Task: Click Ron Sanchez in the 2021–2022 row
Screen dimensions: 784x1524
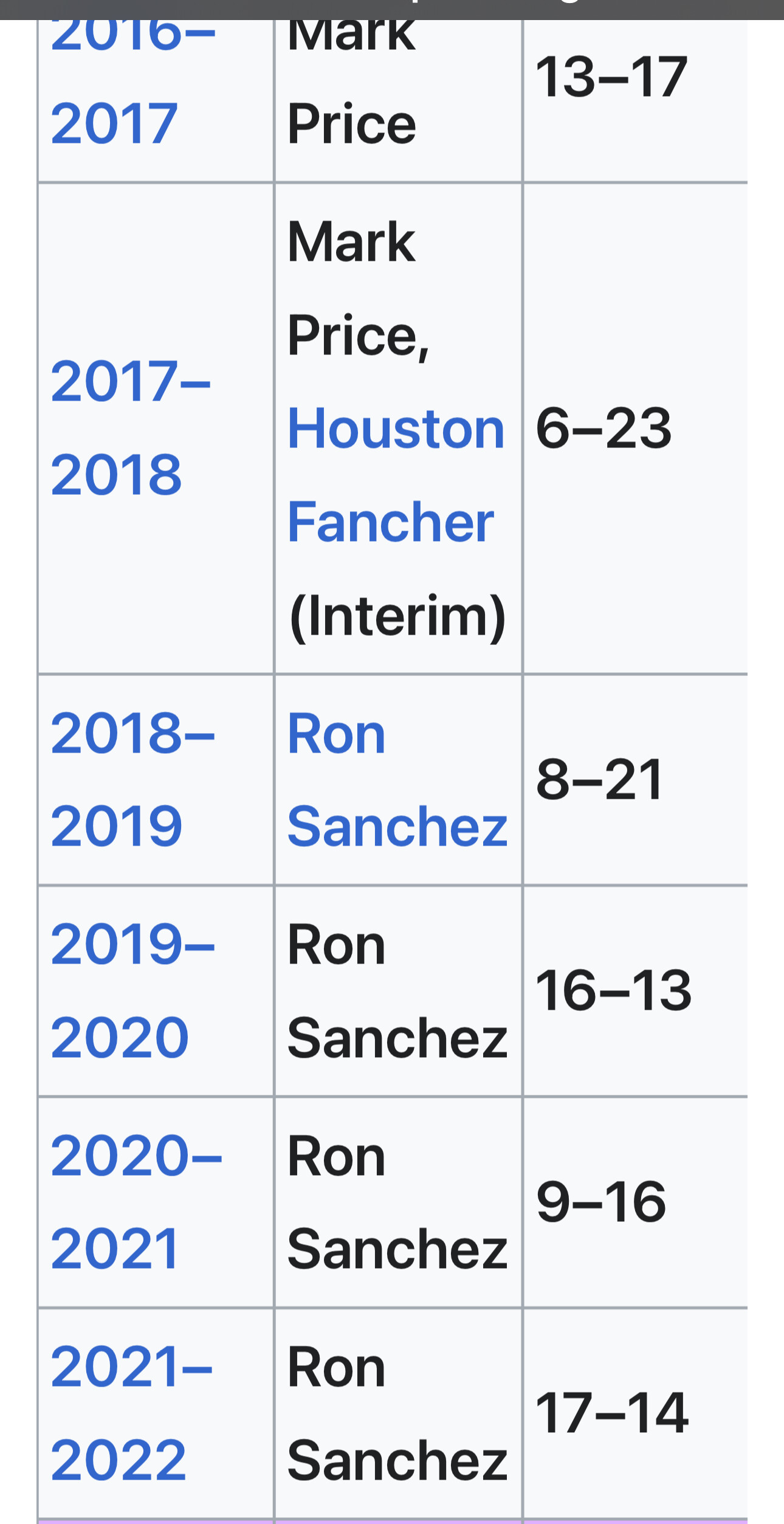Action: pyautogui.click(x=397, y=1413)
